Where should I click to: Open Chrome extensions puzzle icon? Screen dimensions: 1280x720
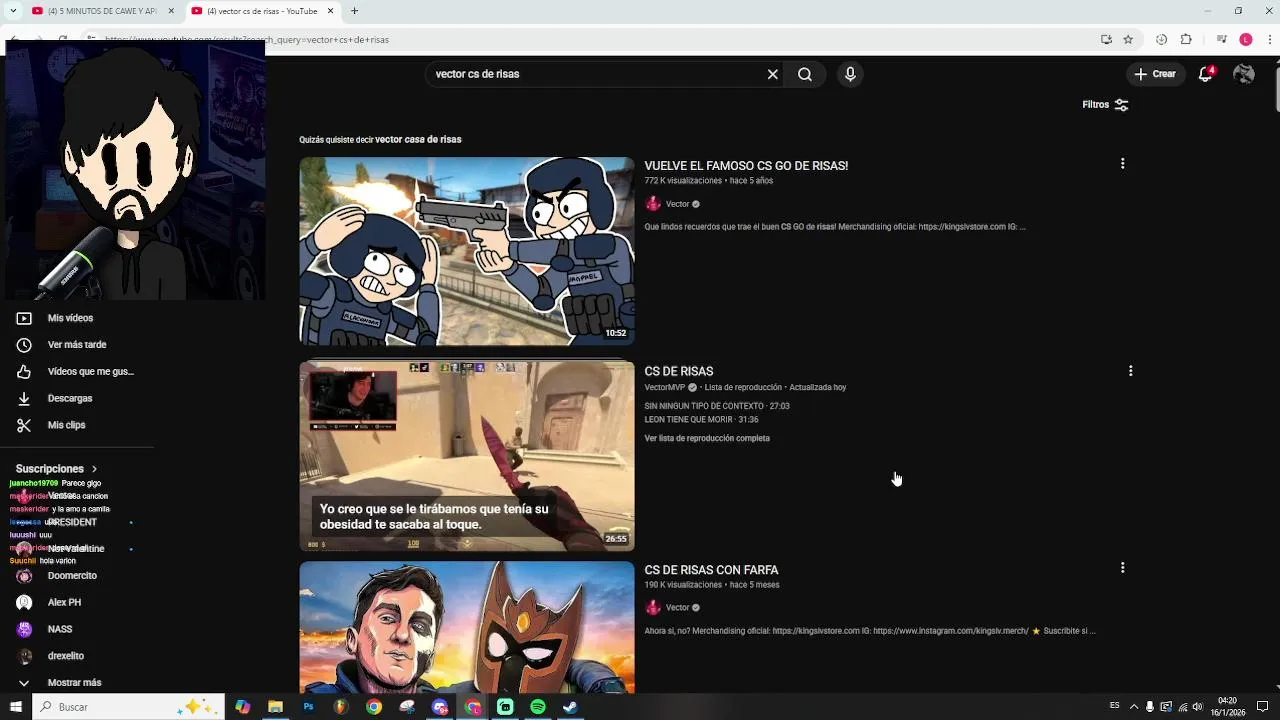pyautogui.click(x=1186, y=40)
